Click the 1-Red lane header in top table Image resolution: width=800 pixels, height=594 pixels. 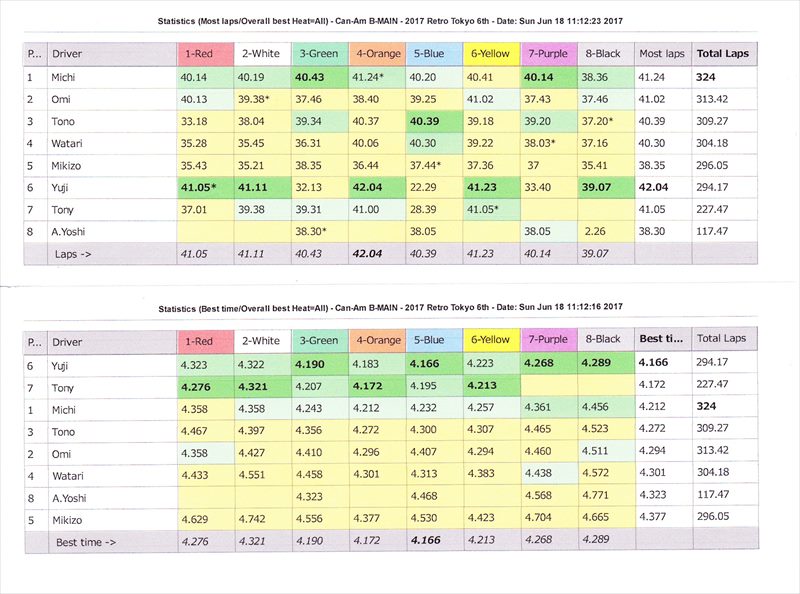click(205, 52)
